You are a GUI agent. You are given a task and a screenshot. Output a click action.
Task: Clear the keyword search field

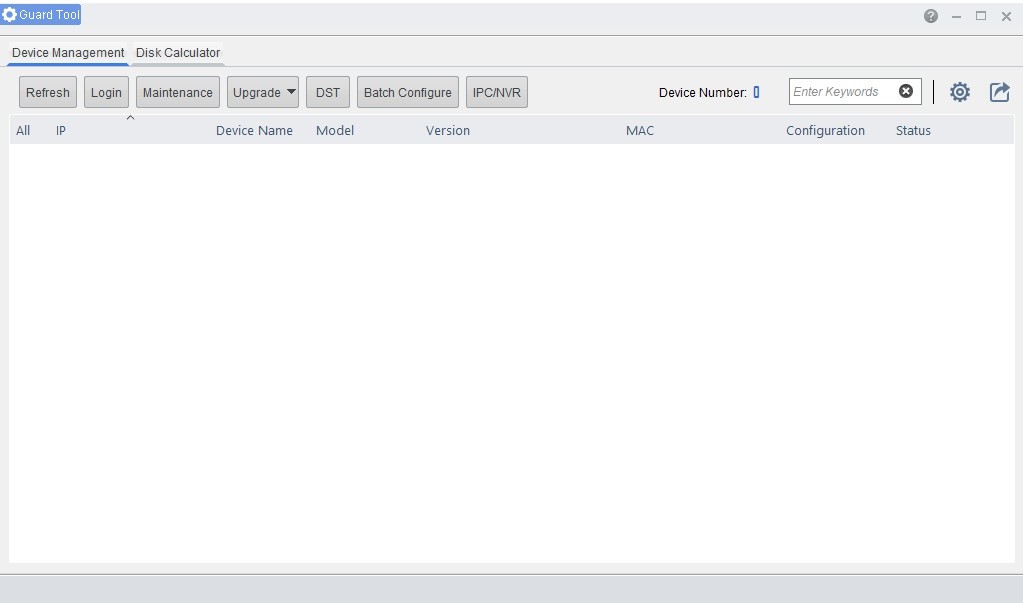(906, 91)
